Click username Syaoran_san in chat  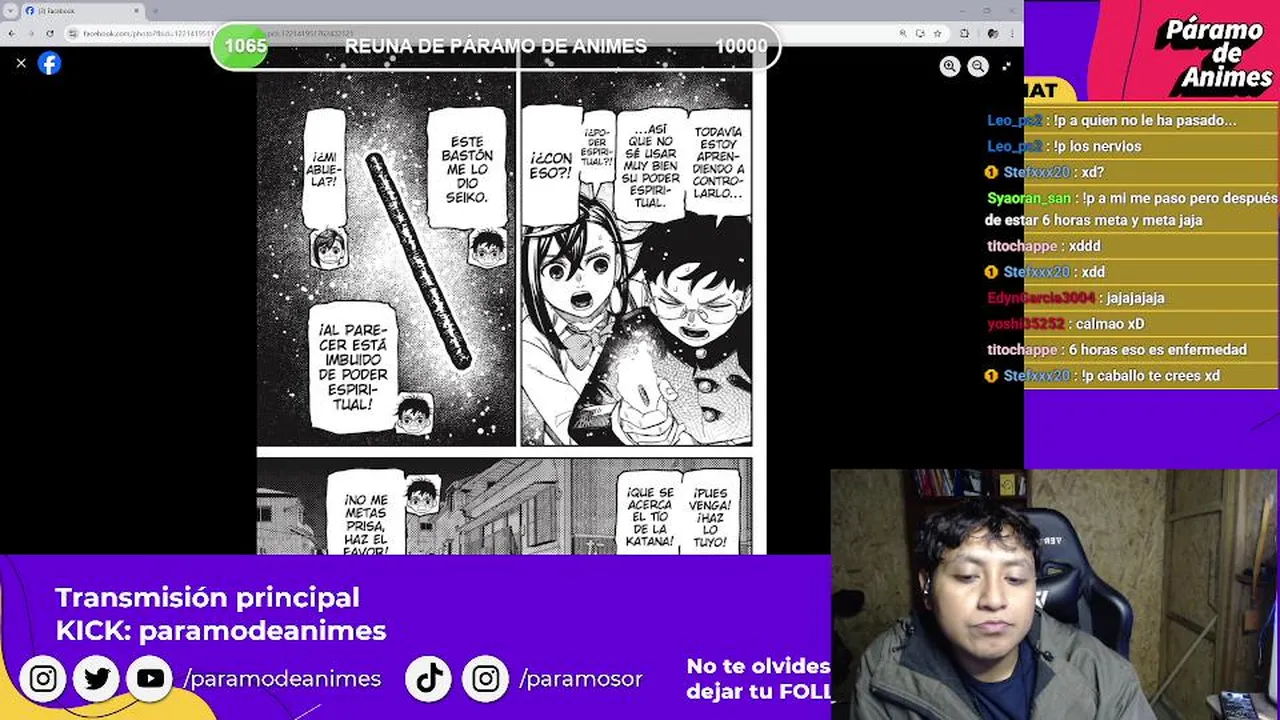point(1029,198)
